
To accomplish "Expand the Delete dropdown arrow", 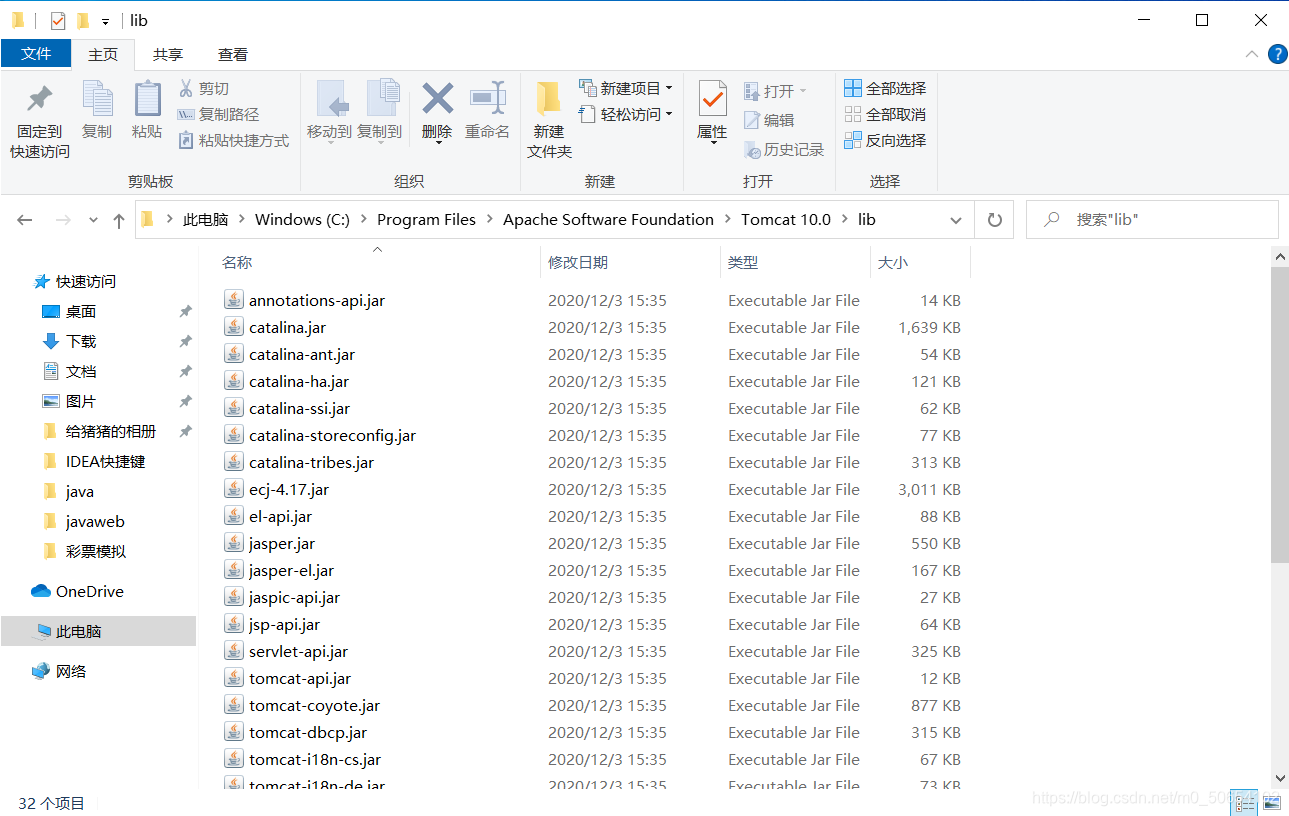I will pos(437,142).
